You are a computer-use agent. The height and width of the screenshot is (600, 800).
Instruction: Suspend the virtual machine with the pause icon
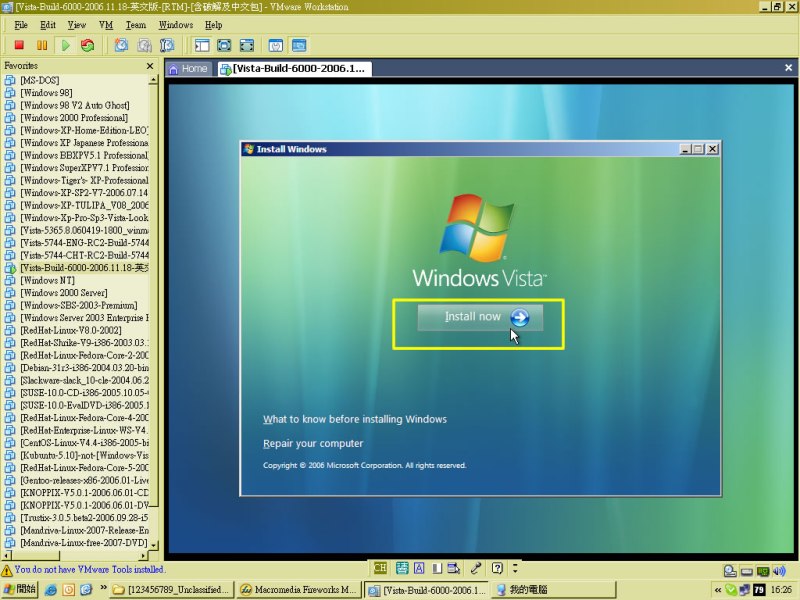[42, 45]
